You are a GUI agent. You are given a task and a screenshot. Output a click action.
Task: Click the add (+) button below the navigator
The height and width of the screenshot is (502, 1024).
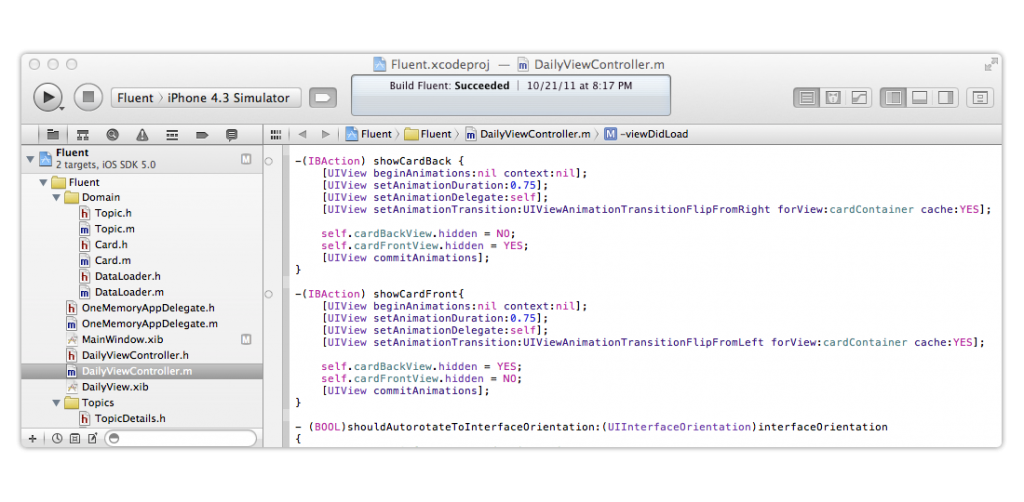(33, 438)
